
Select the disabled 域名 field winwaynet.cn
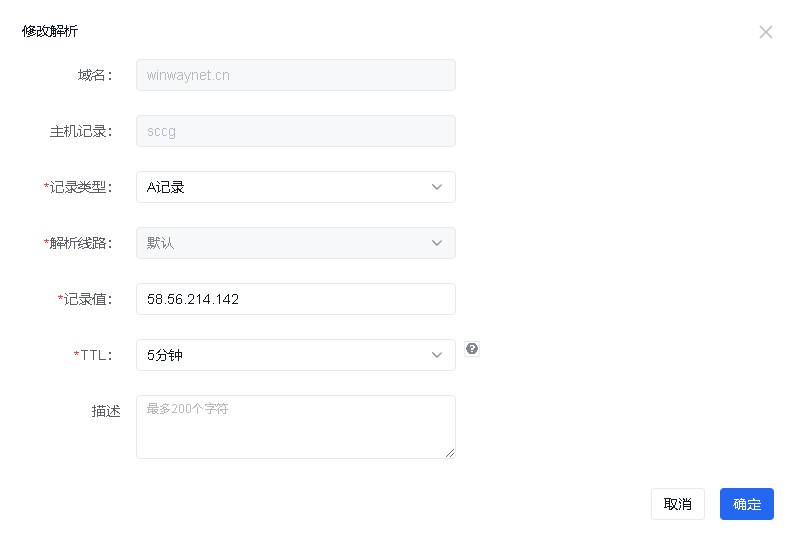(296, 75)
